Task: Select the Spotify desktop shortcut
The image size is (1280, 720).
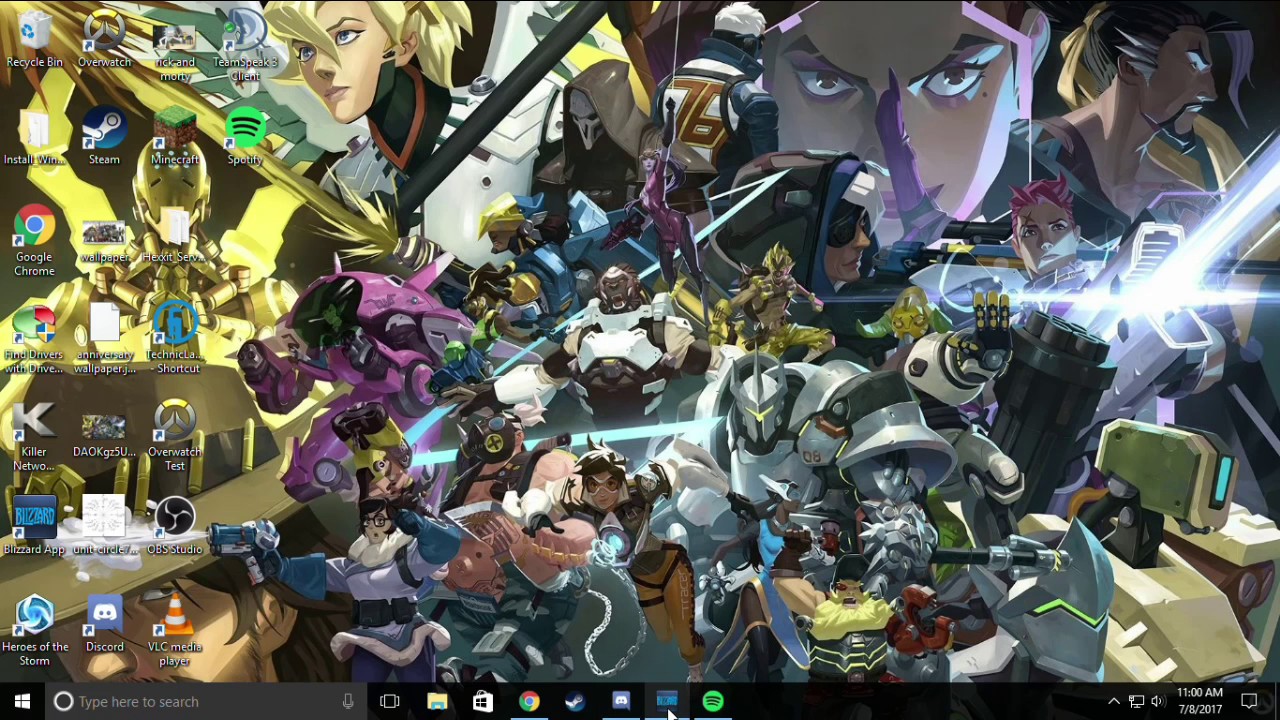Action: coord(245,138)
